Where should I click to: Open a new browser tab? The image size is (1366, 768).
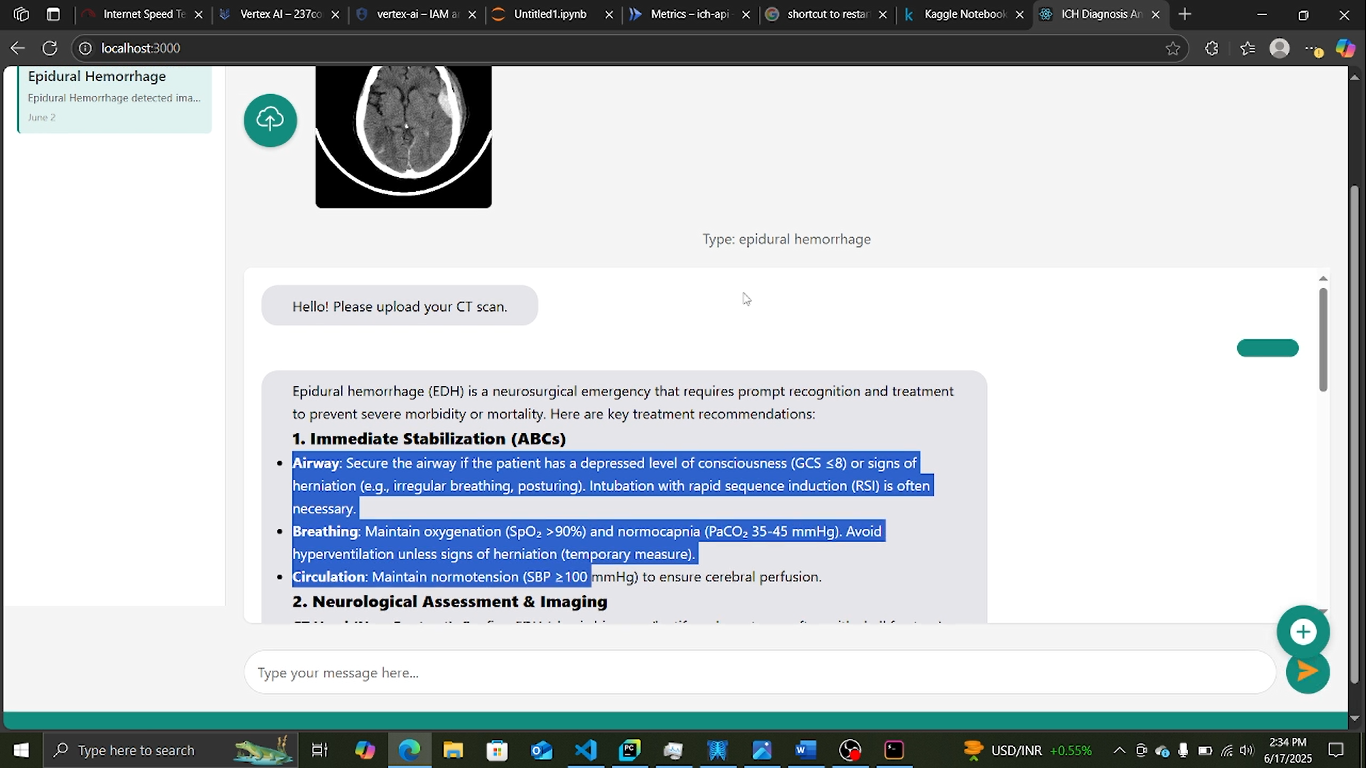point(1185,14)
